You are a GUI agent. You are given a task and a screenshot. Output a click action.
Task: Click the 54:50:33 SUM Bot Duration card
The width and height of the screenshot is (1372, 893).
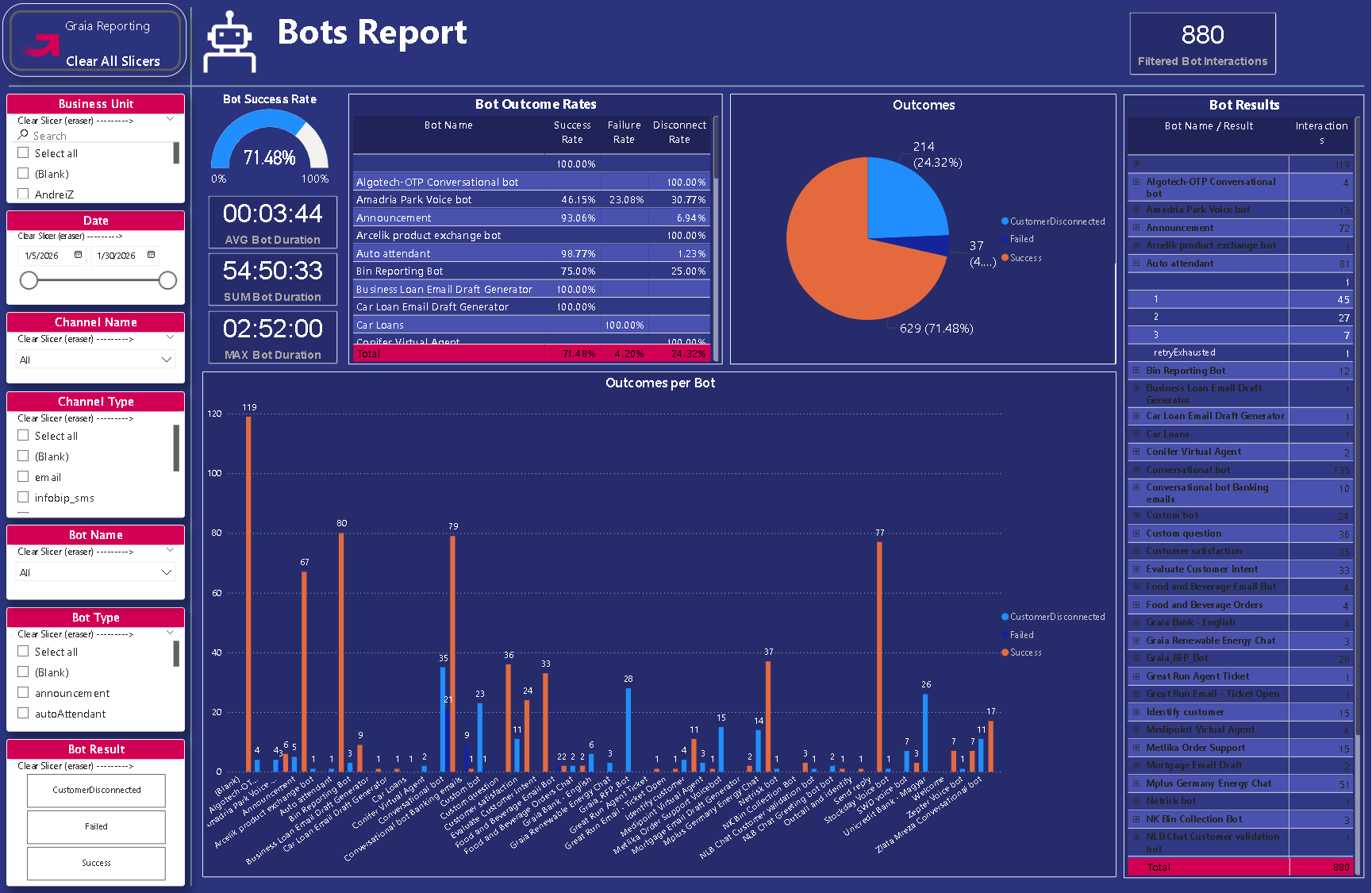click(x=273, y=279)
